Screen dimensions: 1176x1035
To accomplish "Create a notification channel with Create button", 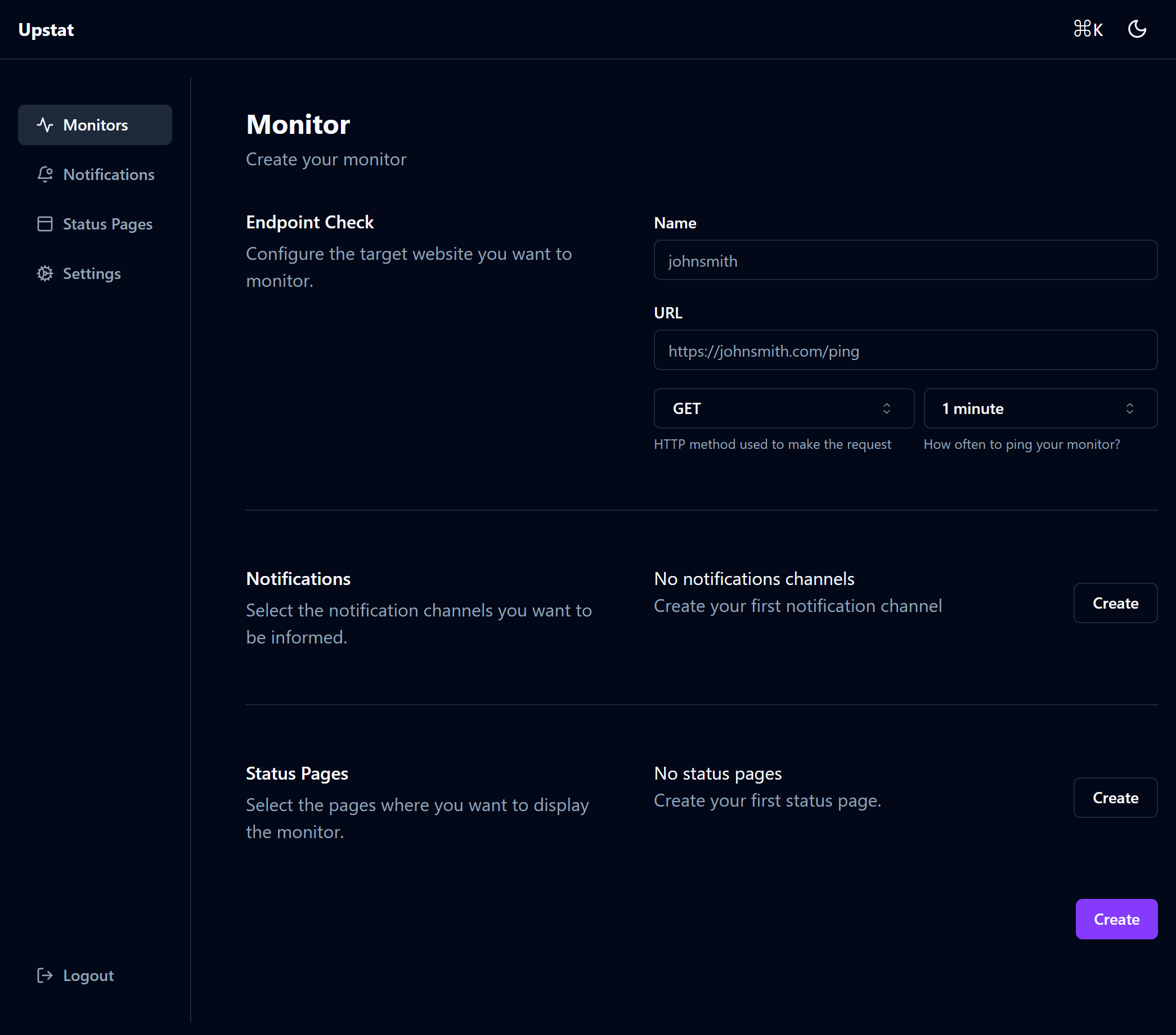I will point(1115,603).
